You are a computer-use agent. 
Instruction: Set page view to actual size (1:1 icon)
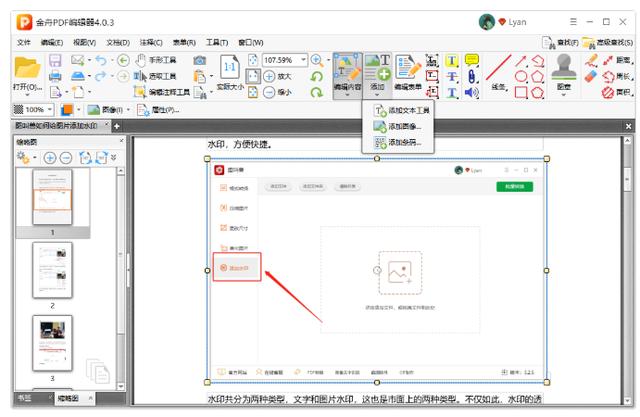(x=230, y=73)
